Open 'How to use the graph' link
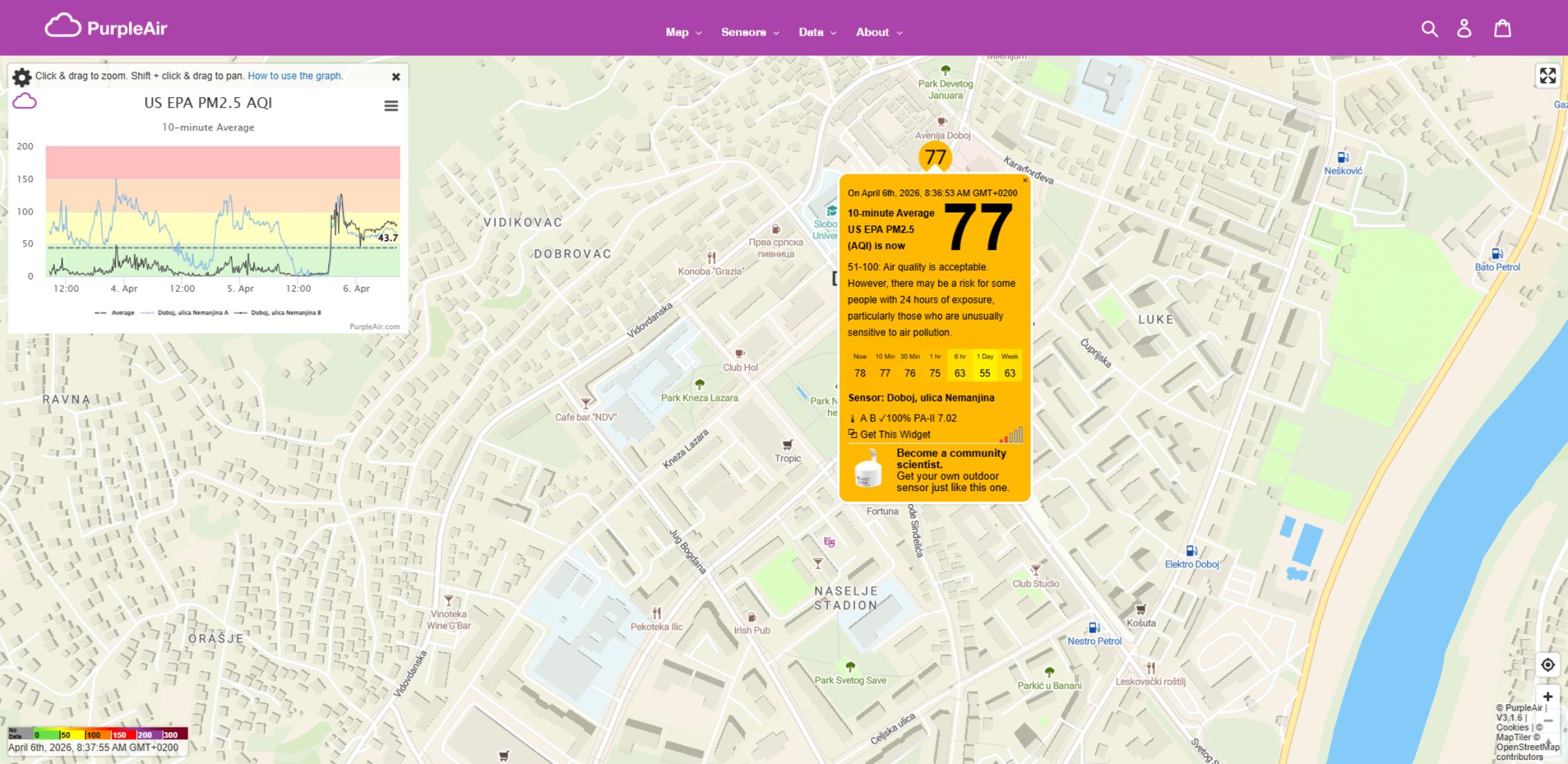 click(x=295, y=76)
